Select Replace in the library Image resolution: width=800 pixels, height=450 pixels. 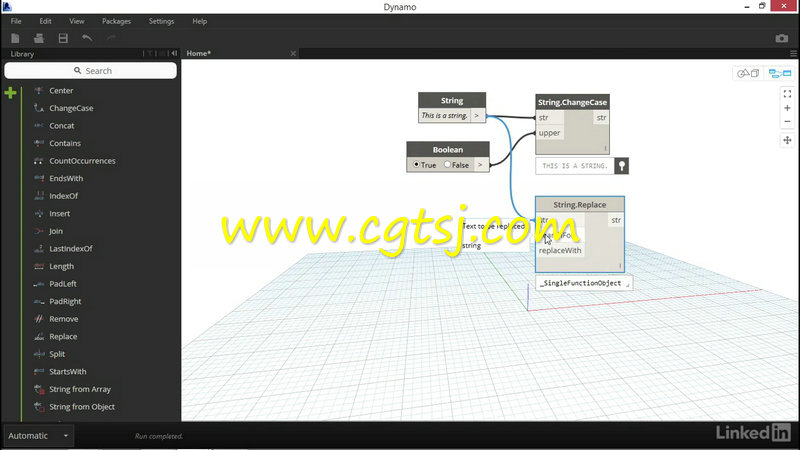click(x=63, y=337)
